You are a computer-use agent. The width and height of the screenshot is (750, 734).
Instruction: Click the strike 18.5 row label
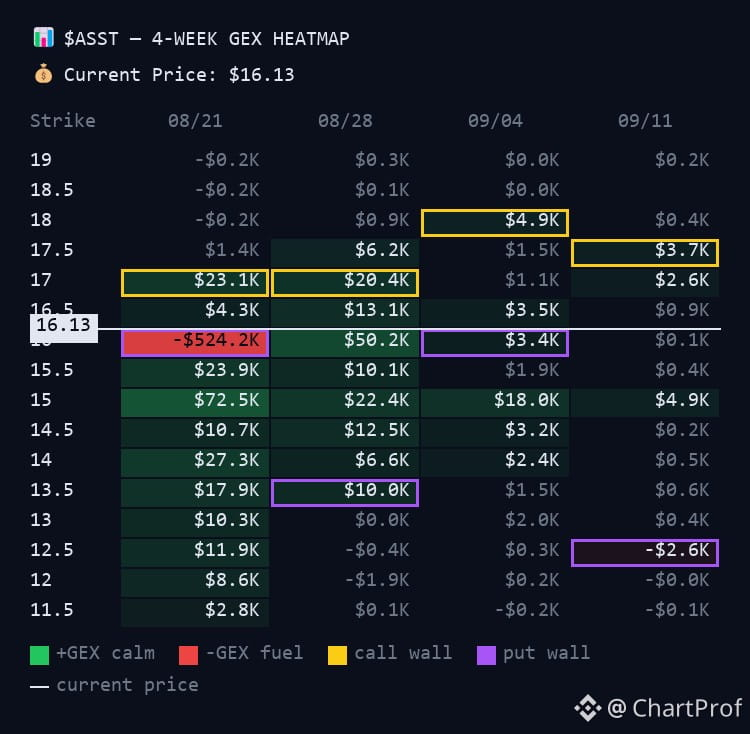(52, 190)
